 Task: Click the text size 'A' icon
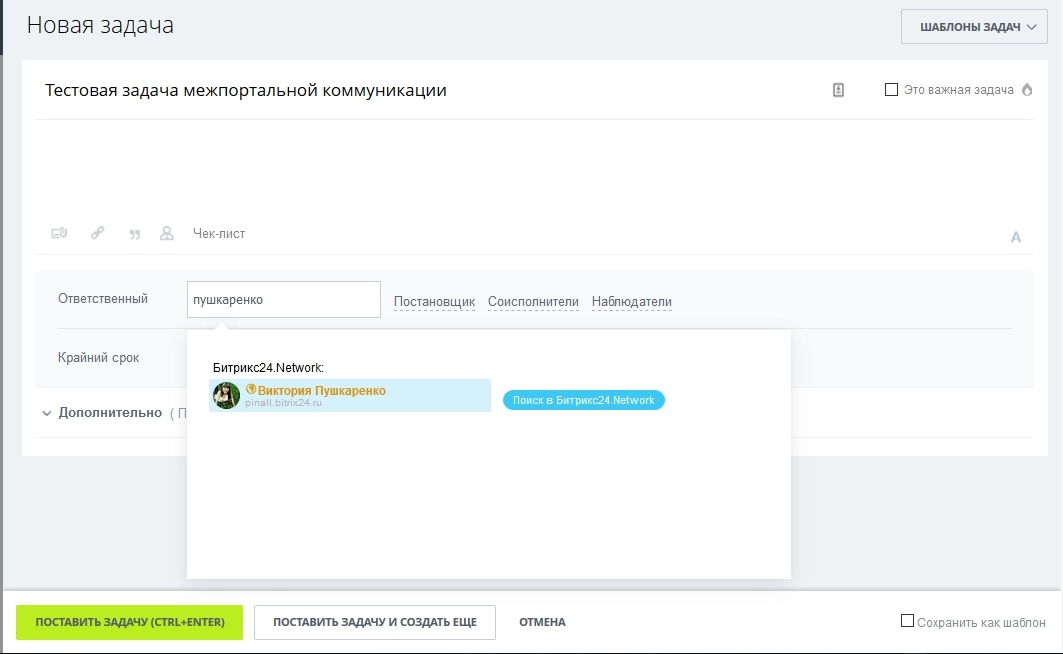point(1016,237)
